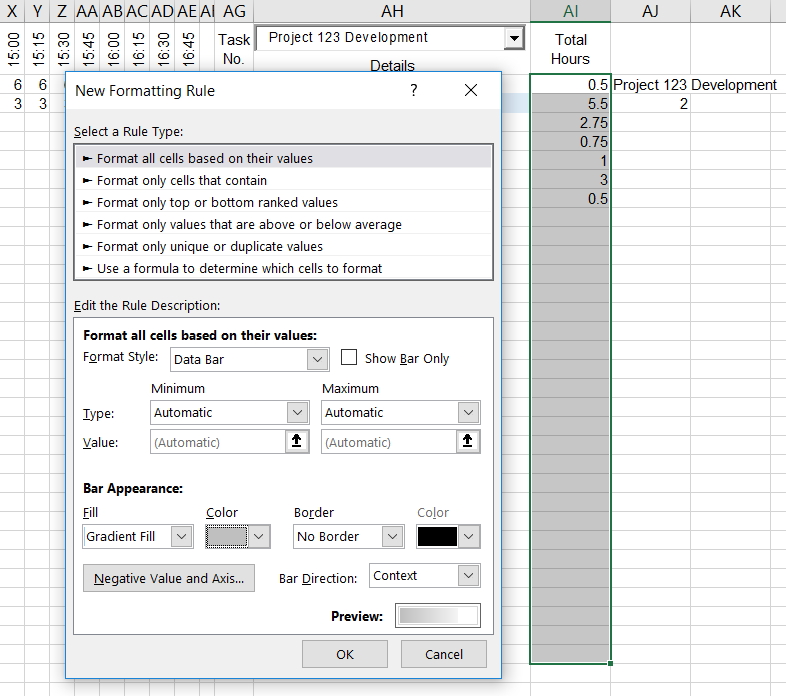Select column AH header
786x696 pixels.
tap(392, 11)
